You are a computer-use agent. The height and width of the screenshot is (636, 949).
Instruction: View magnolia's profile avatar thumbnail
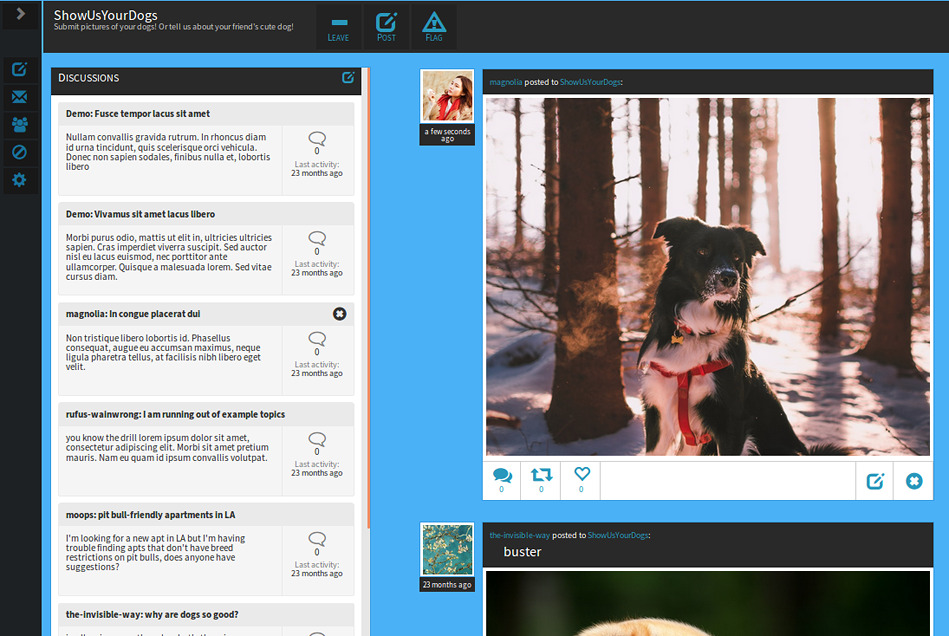(x=447, y=96)
